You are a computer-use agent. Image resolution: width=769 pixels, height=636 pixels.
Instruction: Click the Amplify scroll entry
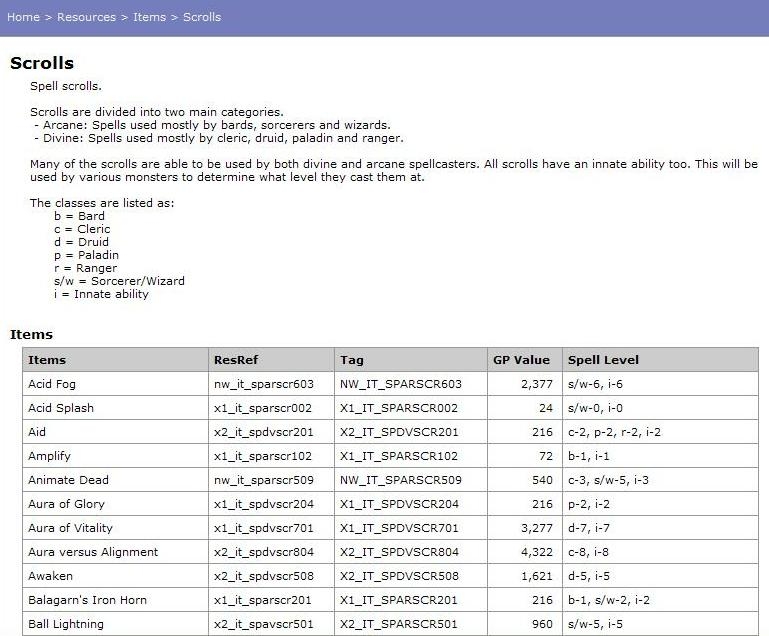coord(50,456)
